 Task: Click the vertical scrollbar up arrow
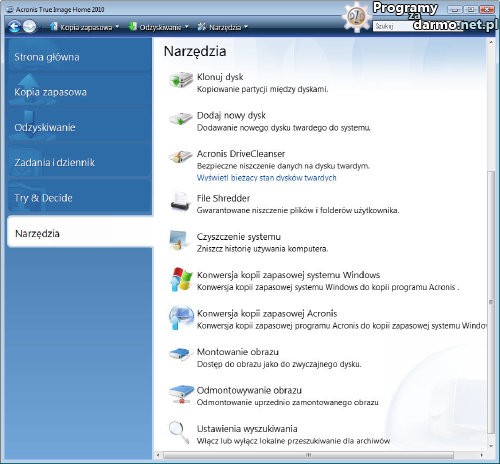click(491, 42)
